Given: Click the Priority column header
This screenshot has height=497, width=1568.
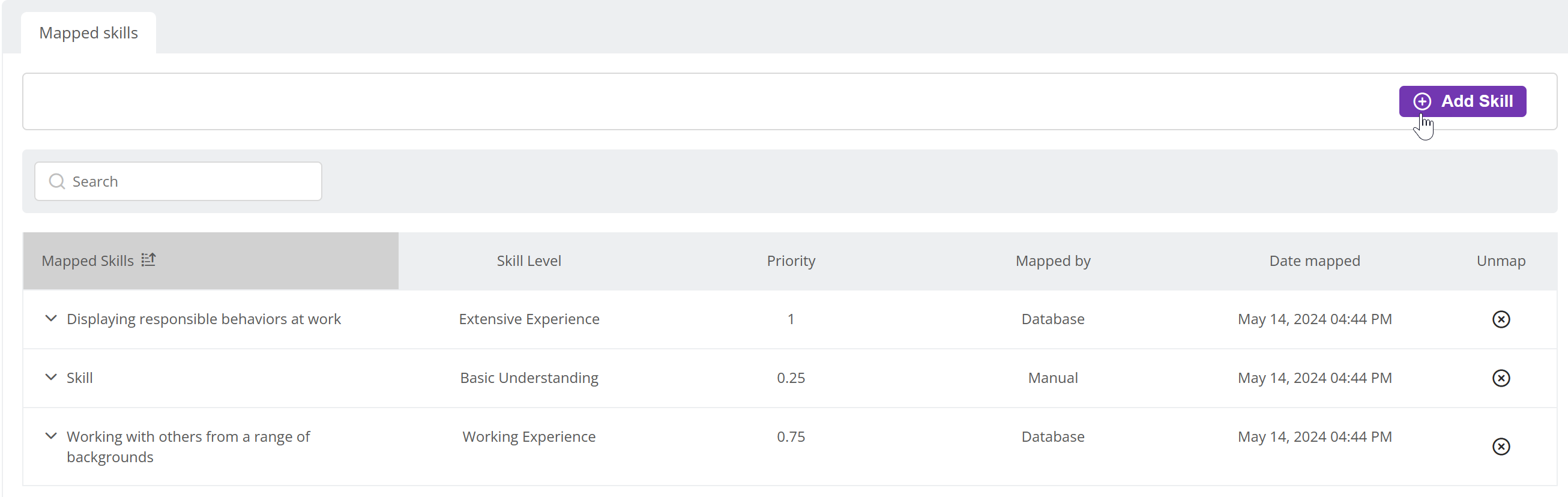Looking at the screenshot, I should (x=791, y=261).
